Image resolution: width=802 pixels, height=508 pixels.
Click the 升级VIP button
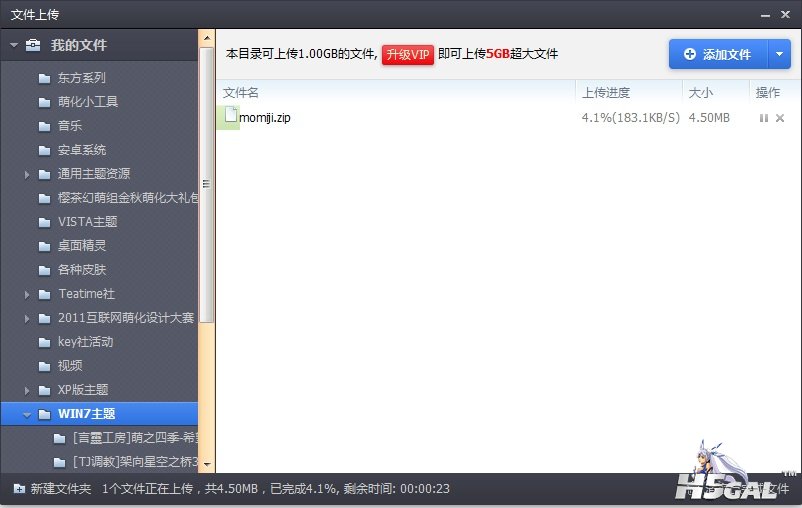pos(408,54)
